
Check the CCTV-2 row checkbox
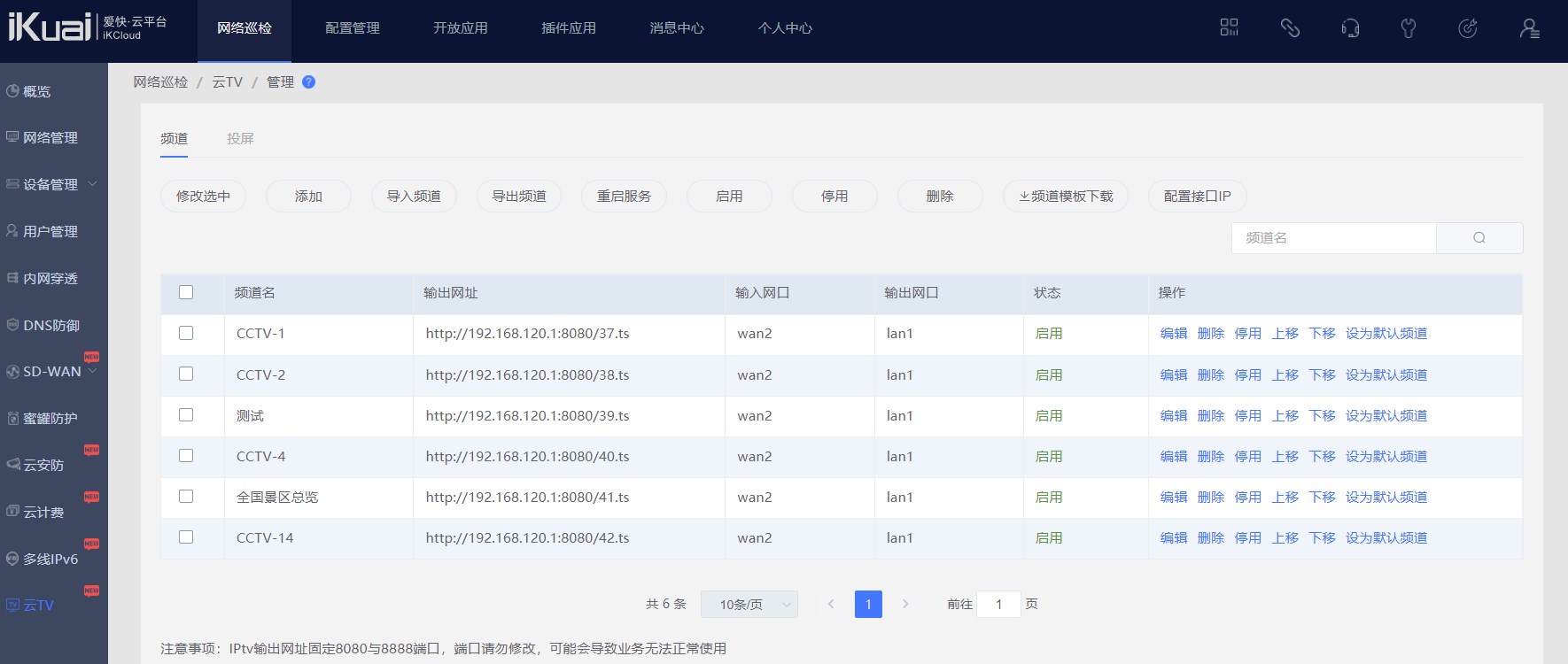pos(186,374)
